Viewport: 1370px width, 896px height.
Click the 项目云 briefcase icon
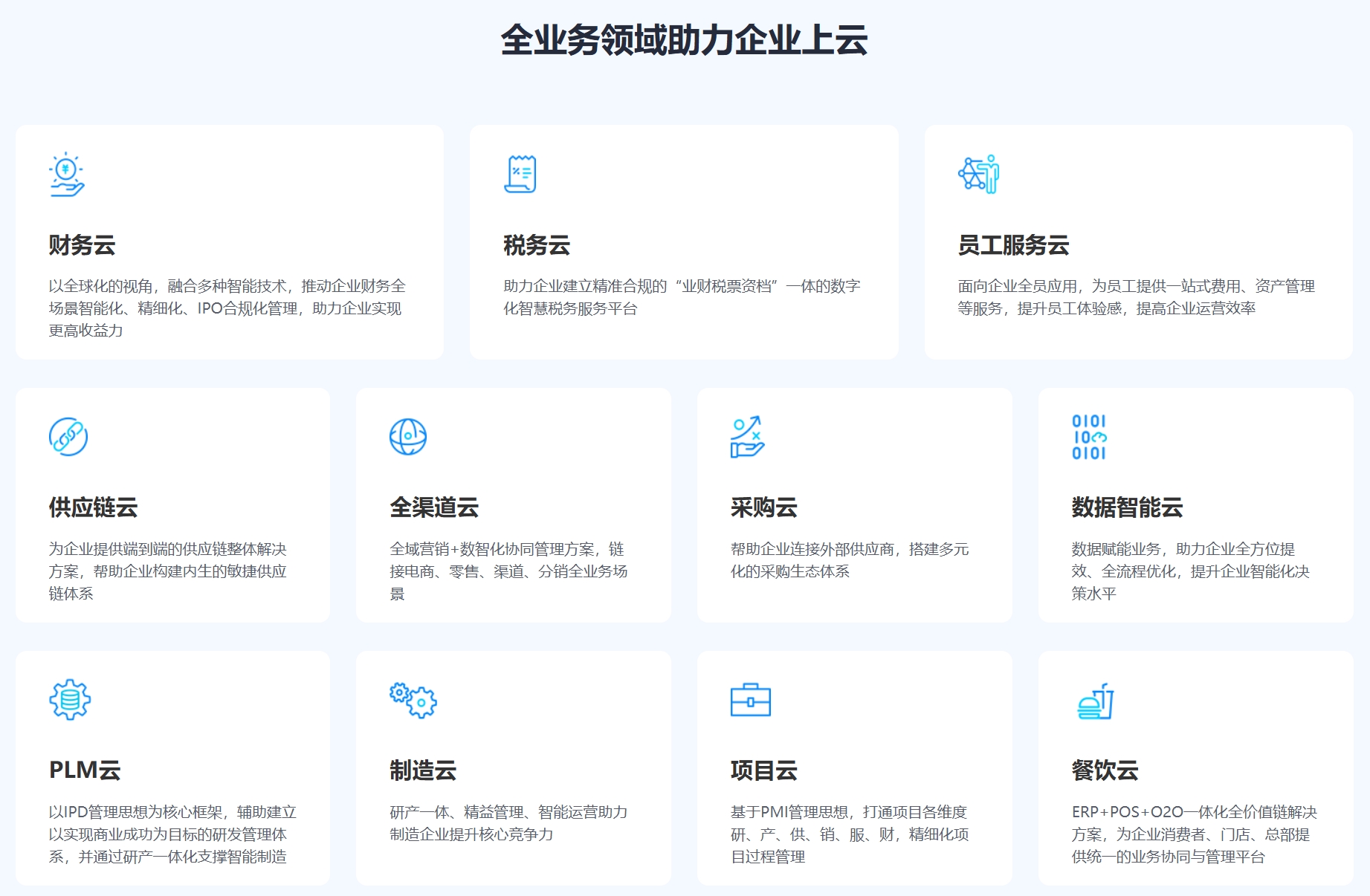[x=751, y=700]
